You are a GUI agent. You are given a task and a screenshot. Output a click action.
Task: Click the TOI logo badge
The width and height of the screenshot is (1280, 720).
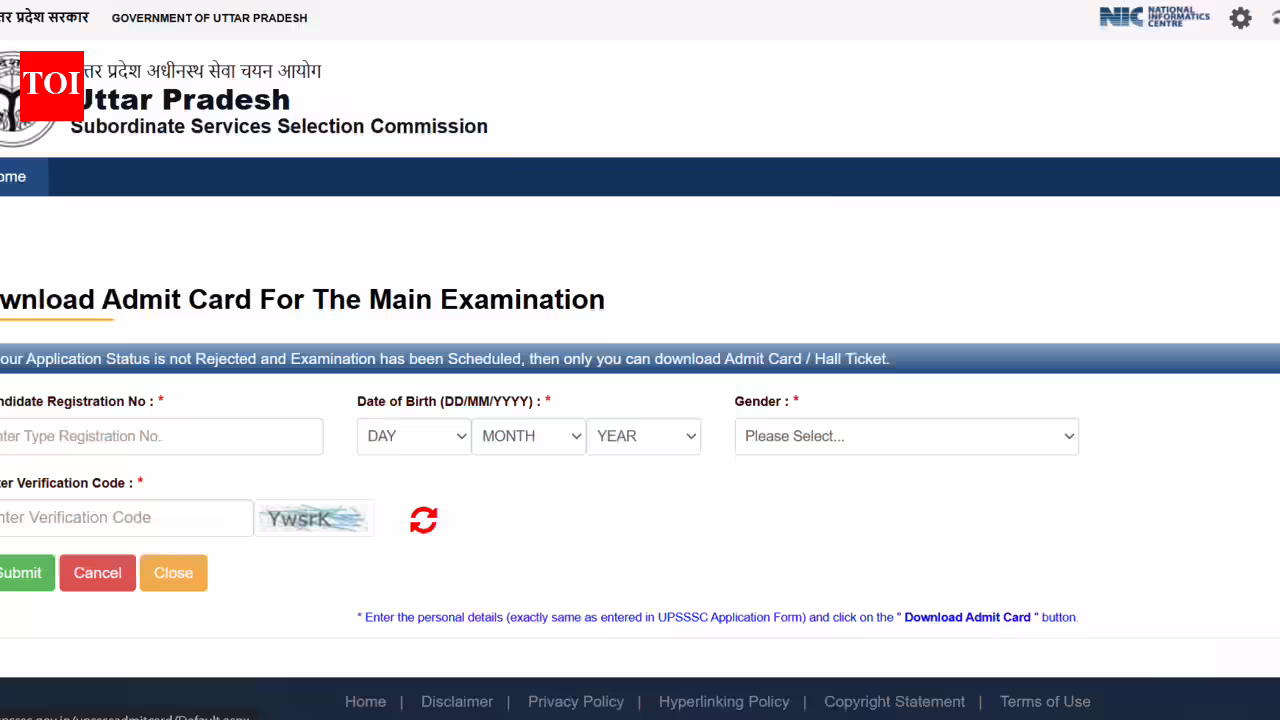51,85
